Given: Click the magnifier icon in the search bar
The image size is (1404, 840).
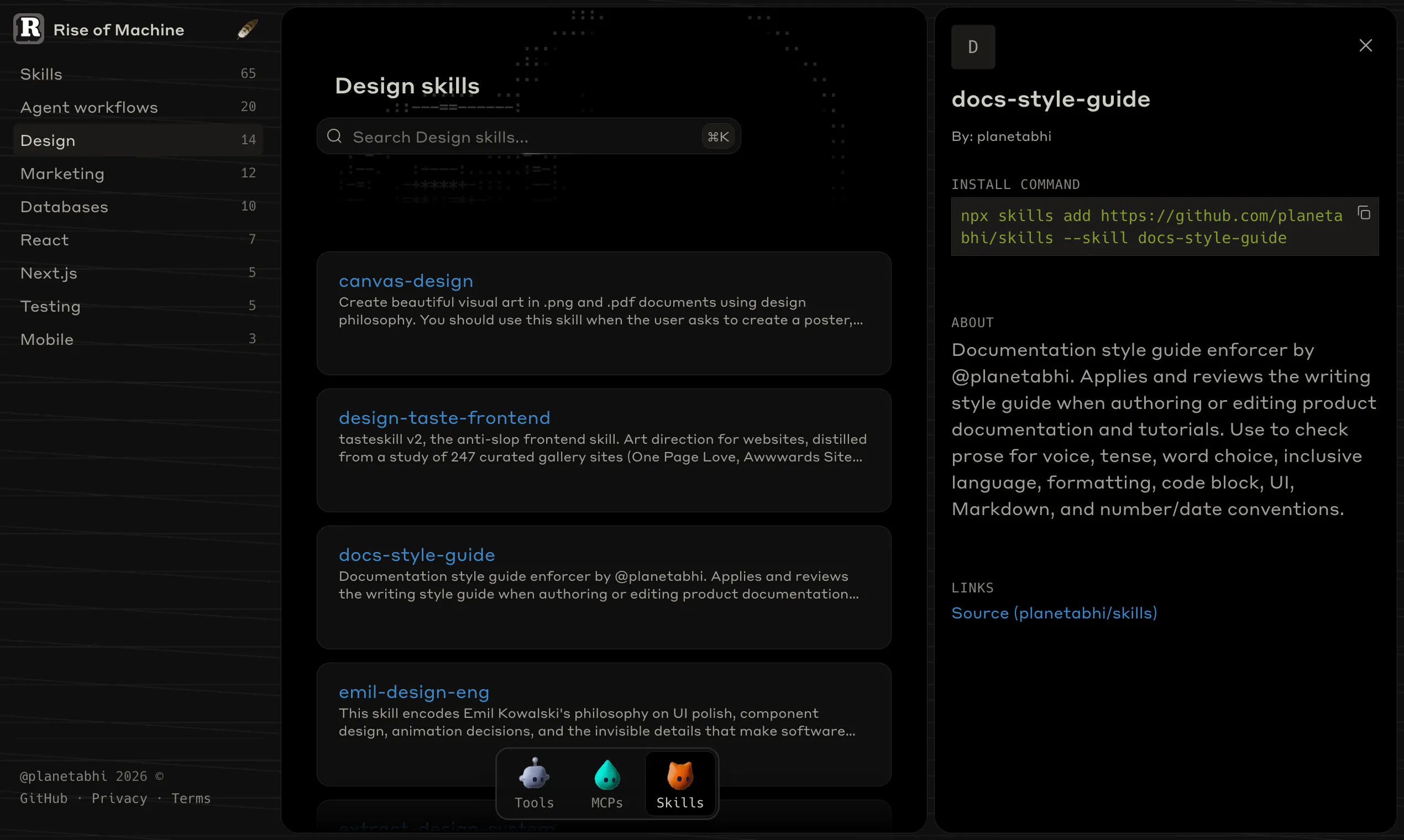Looking at the screenshot, I should (334, 136).
